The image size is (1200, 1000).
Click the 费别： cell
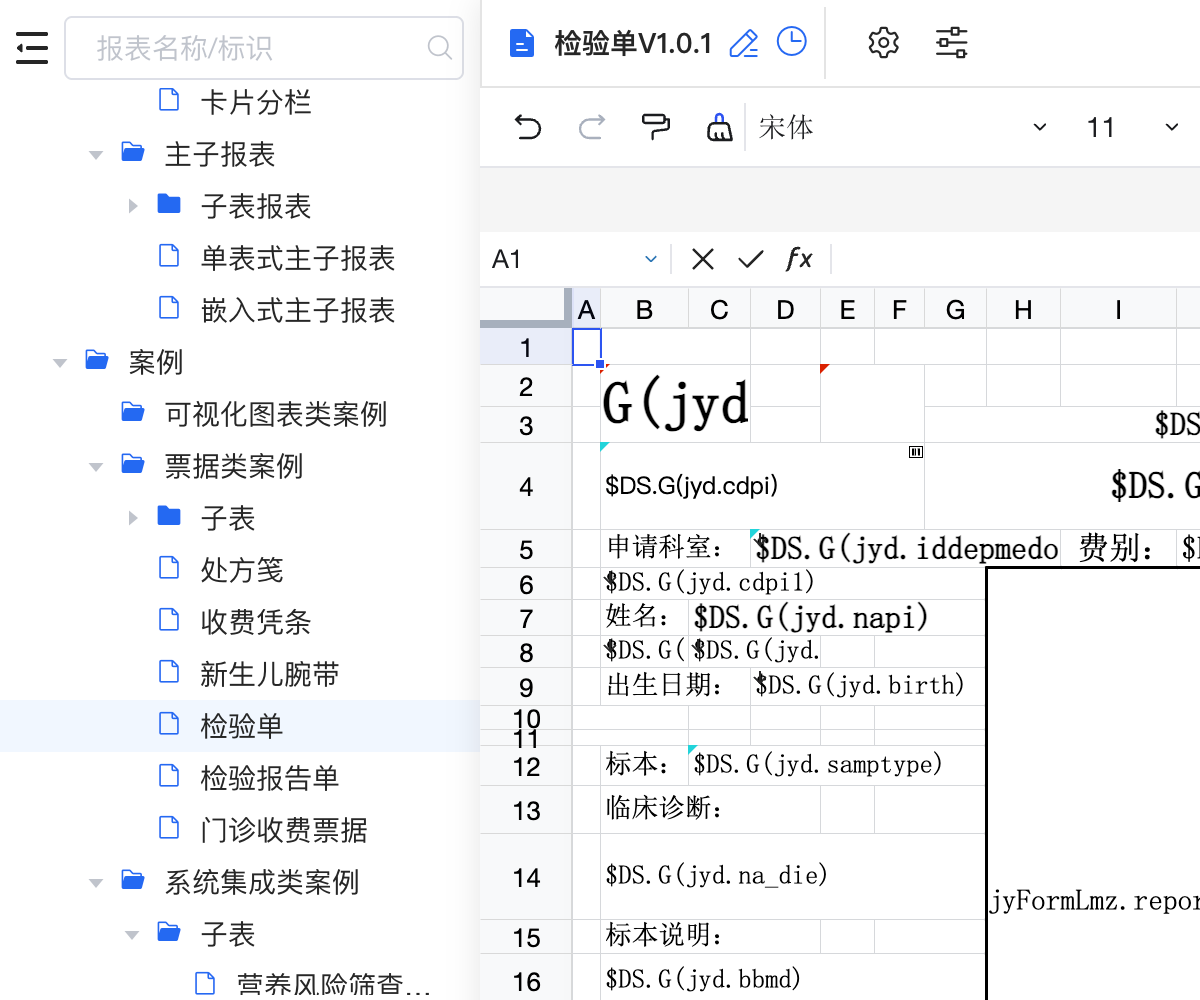(1118, 548)
